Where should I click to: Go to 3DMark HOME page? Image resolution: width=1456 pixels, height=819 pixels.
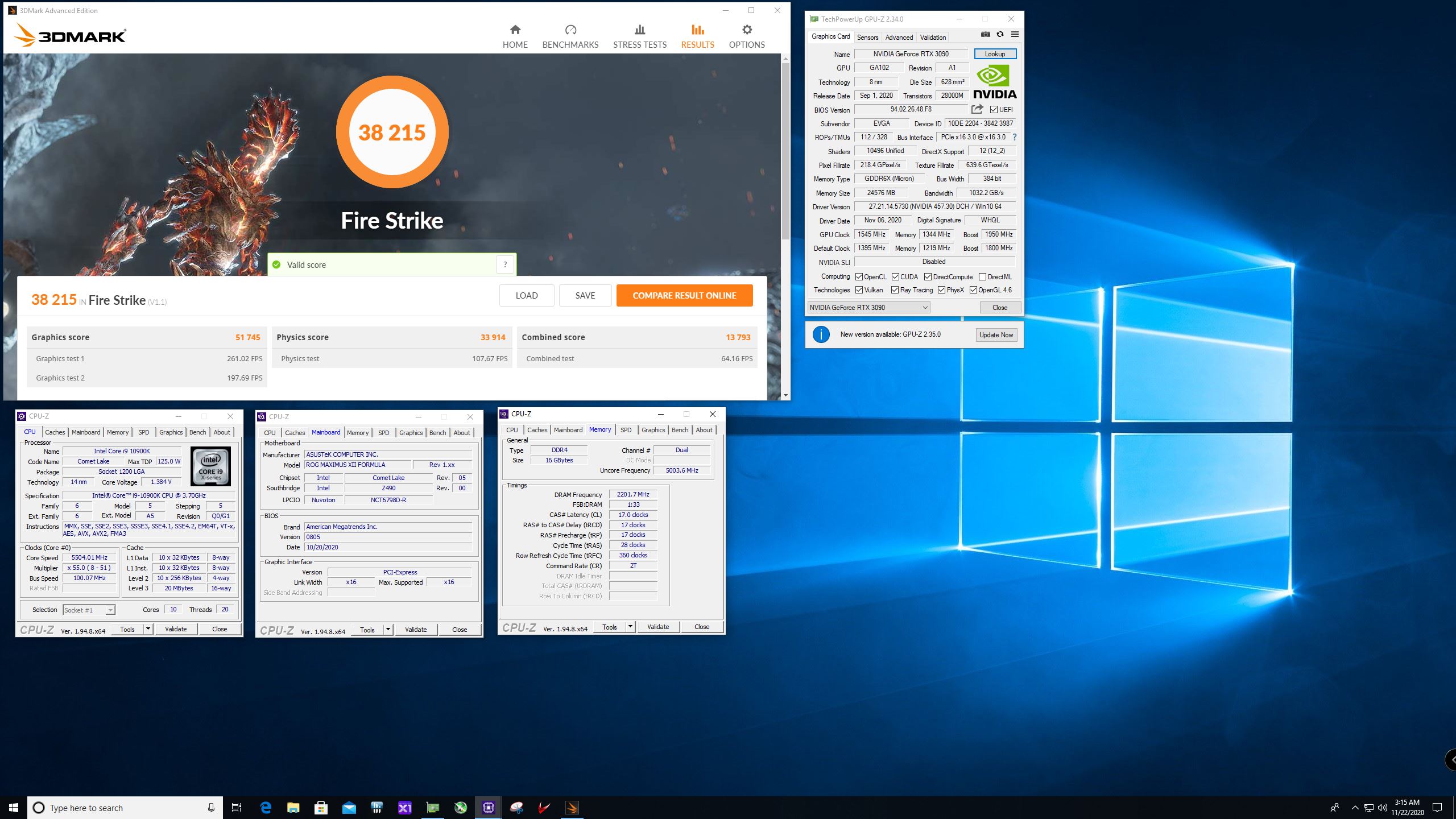pos(515,37)
